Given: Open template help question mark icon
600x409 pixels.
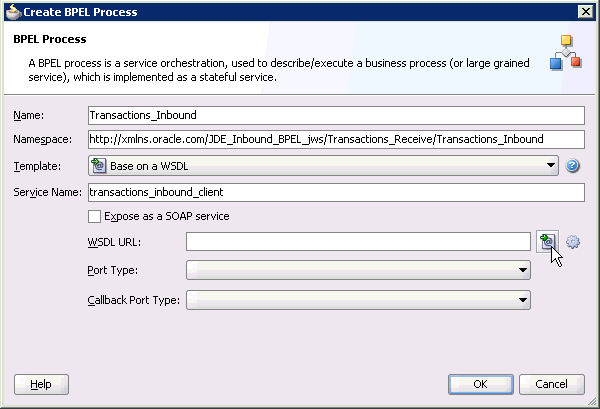Looking at the screenshot, I should (572, 166).
